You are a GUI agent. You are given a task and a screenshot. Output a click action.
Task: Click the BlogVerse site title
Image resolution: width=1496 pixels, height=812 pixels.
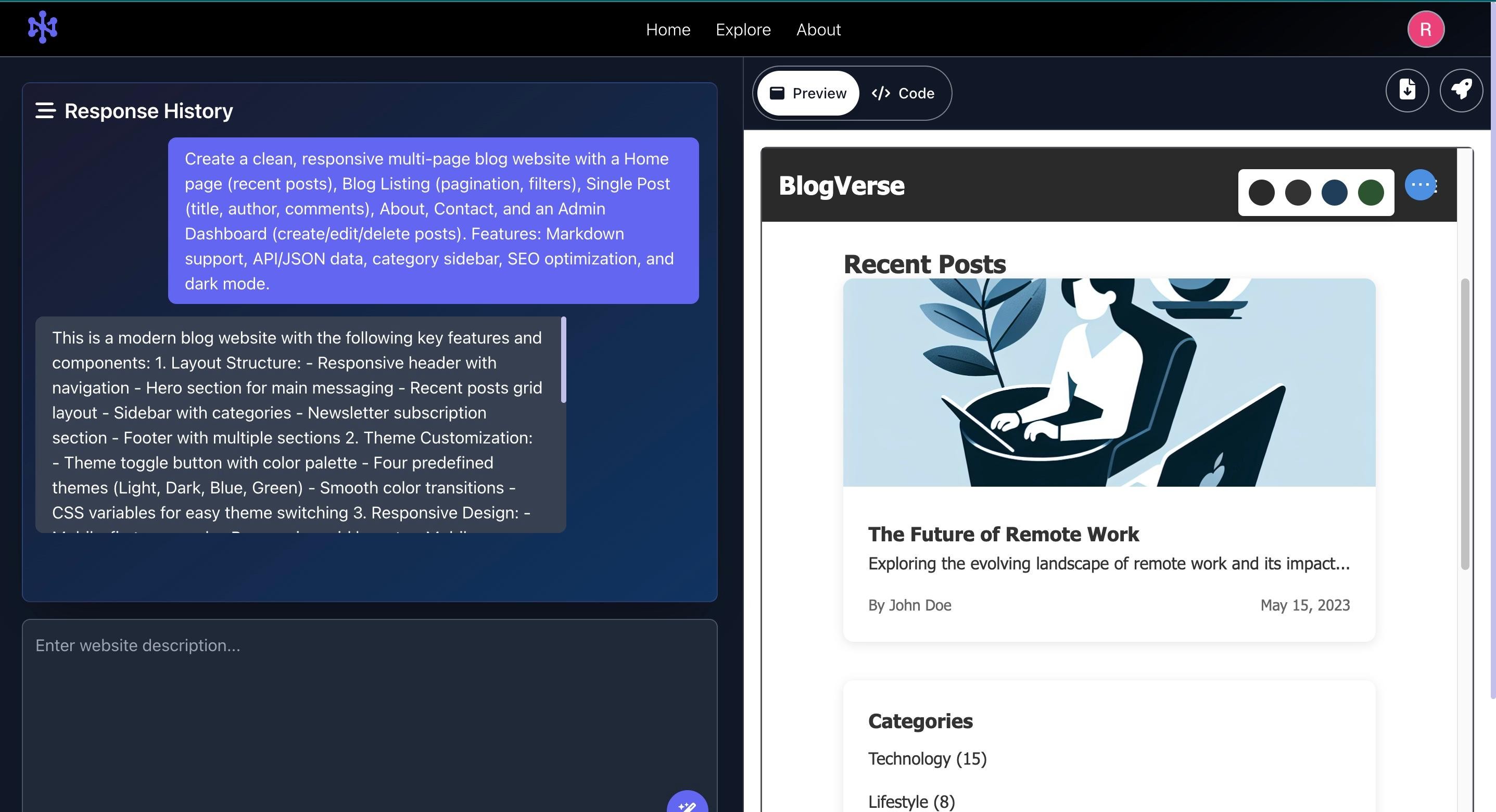[841, 186]
